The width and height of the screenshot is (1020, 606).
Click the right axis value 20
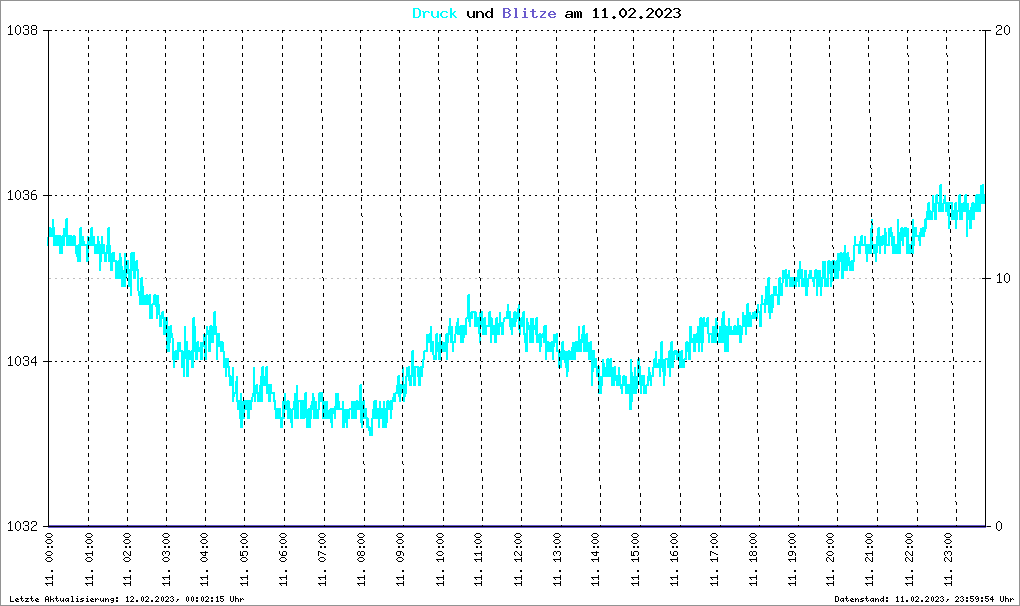pyautogui.click(x=1002, y=30)
